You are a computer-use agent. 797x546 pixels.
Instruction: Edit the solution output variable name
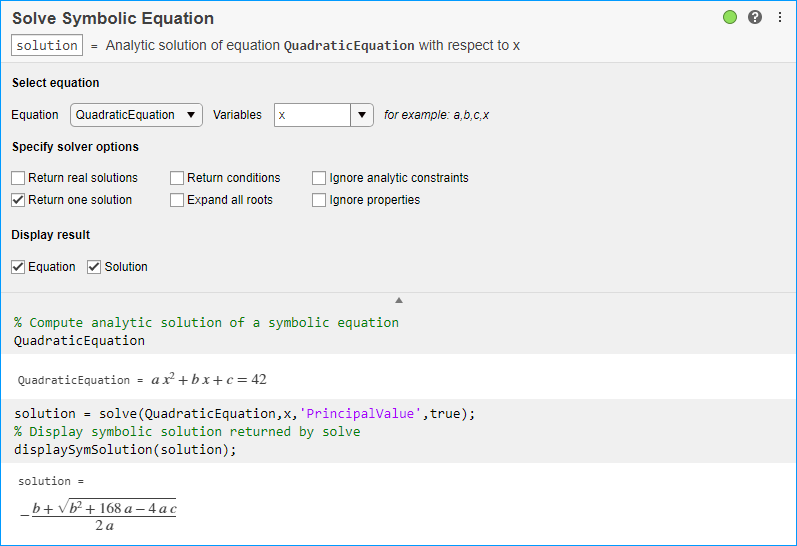[47, 46]
